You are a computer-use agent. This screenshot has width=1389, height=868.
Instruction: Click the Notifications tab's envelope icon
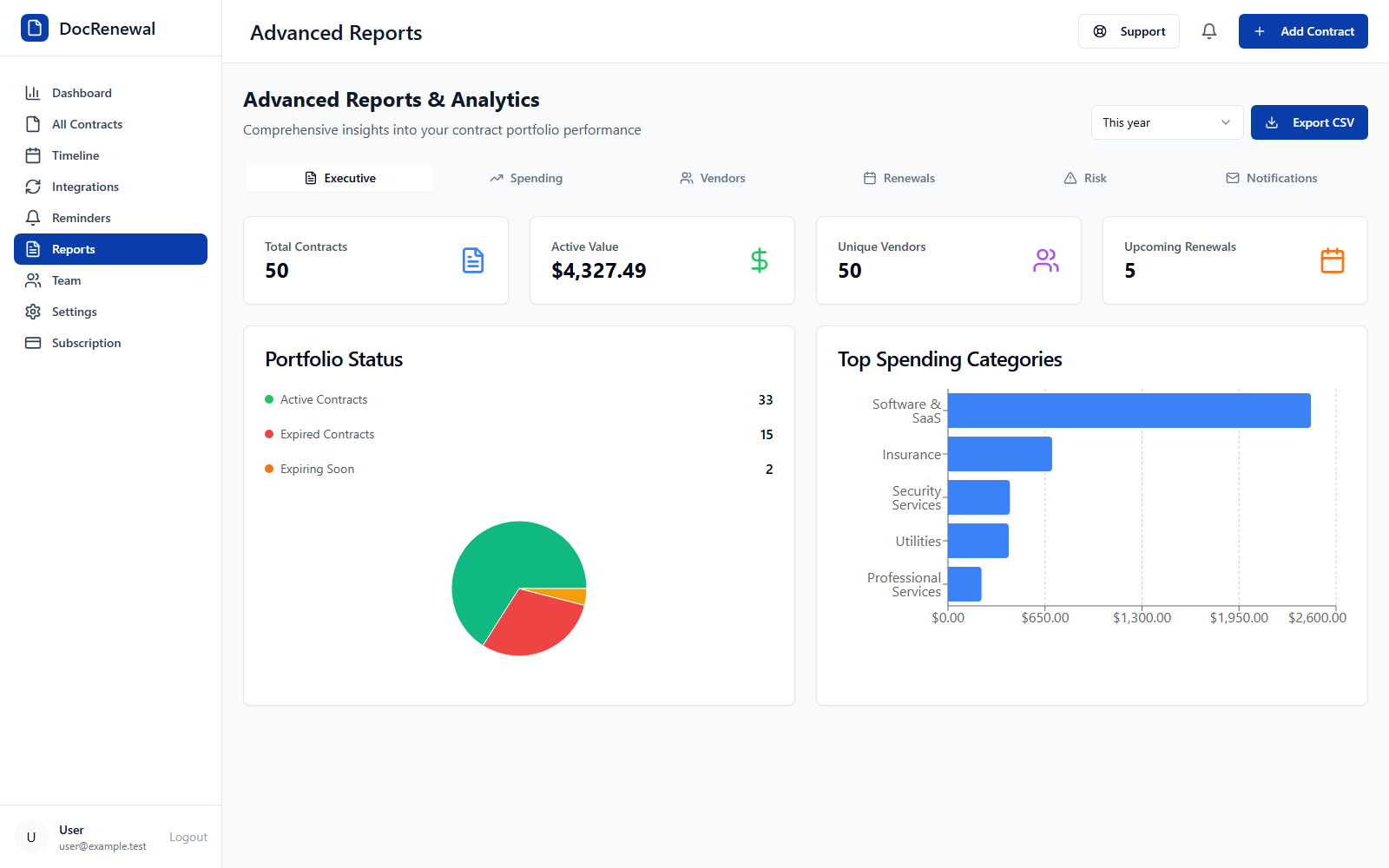tap(1233, 178)
